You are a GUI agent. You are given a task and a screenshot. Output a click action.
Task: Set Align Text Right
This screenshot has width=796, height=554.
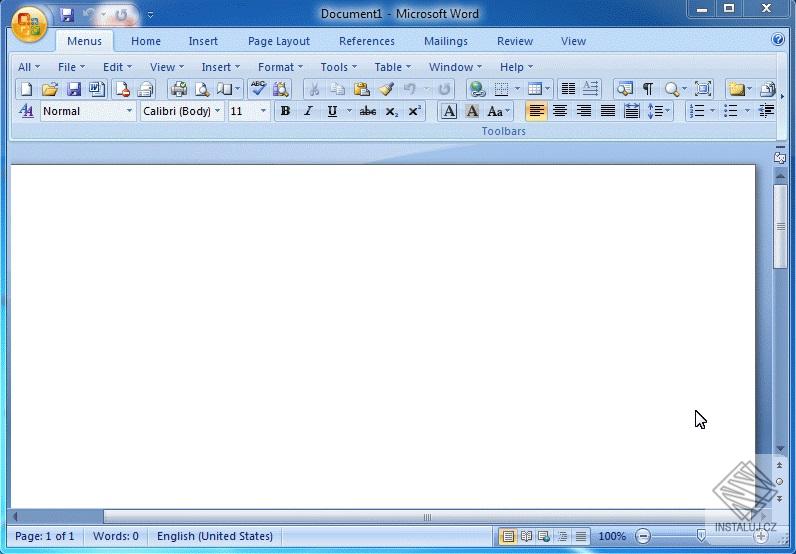click(584, 111)
